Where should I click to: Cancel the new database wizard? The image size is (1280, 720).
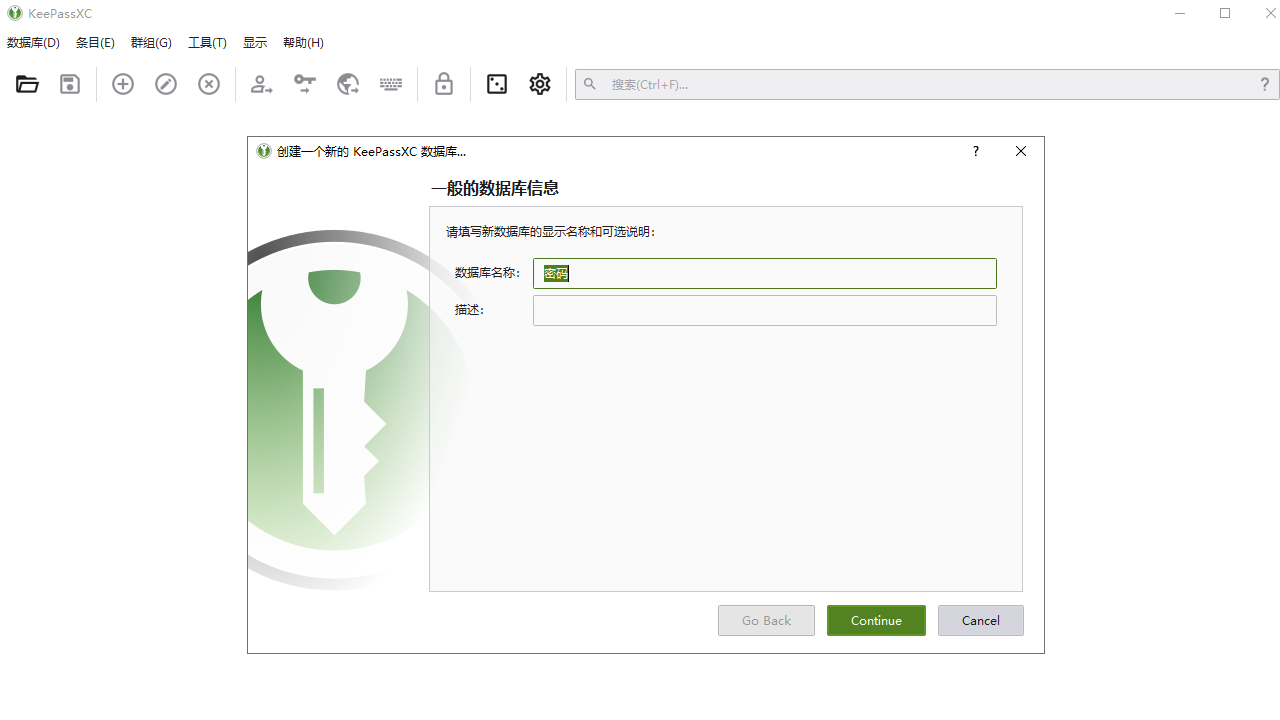pos(980,620)
